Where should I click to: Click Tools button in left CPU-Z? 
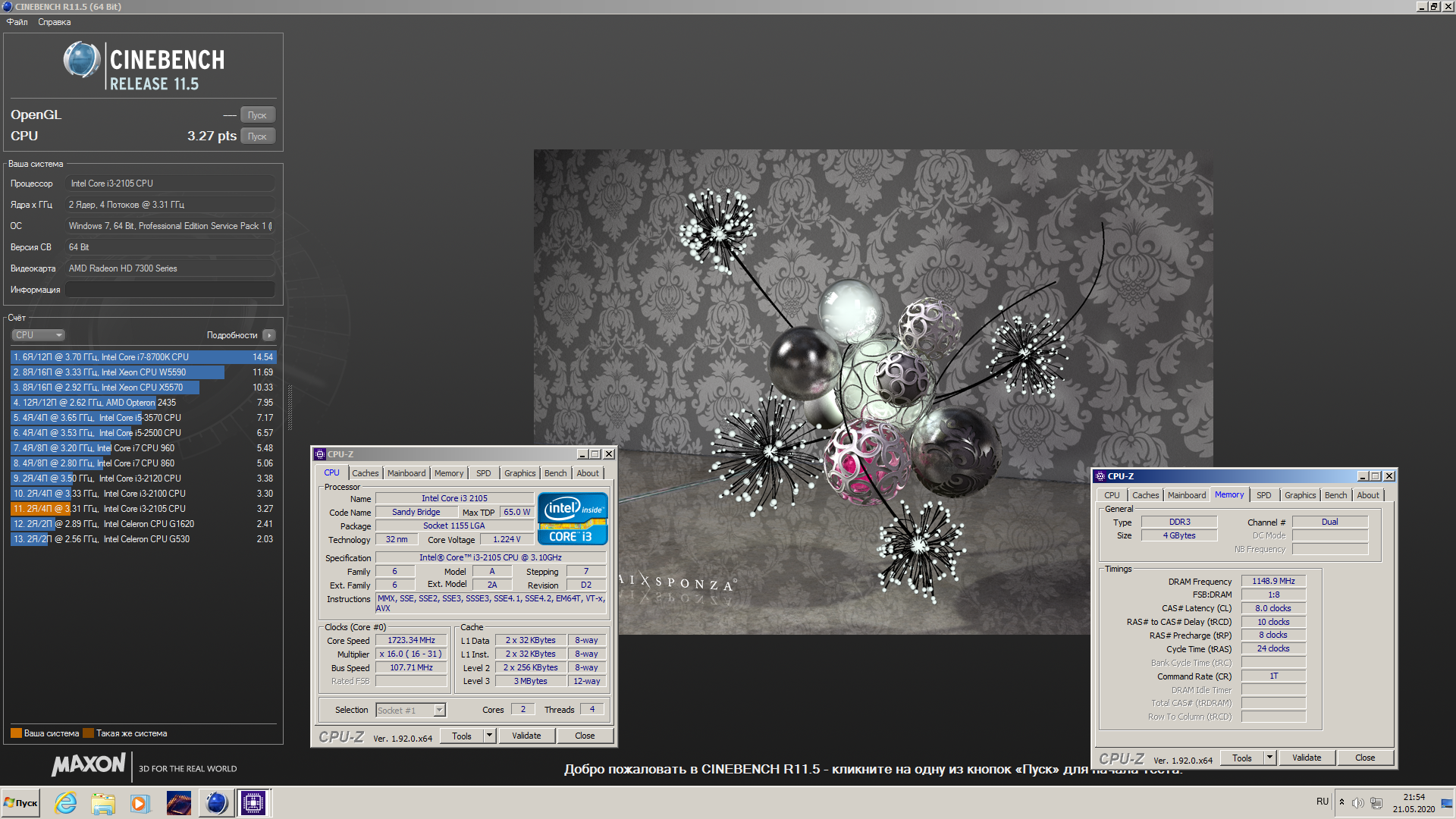[x=462, y=736]
